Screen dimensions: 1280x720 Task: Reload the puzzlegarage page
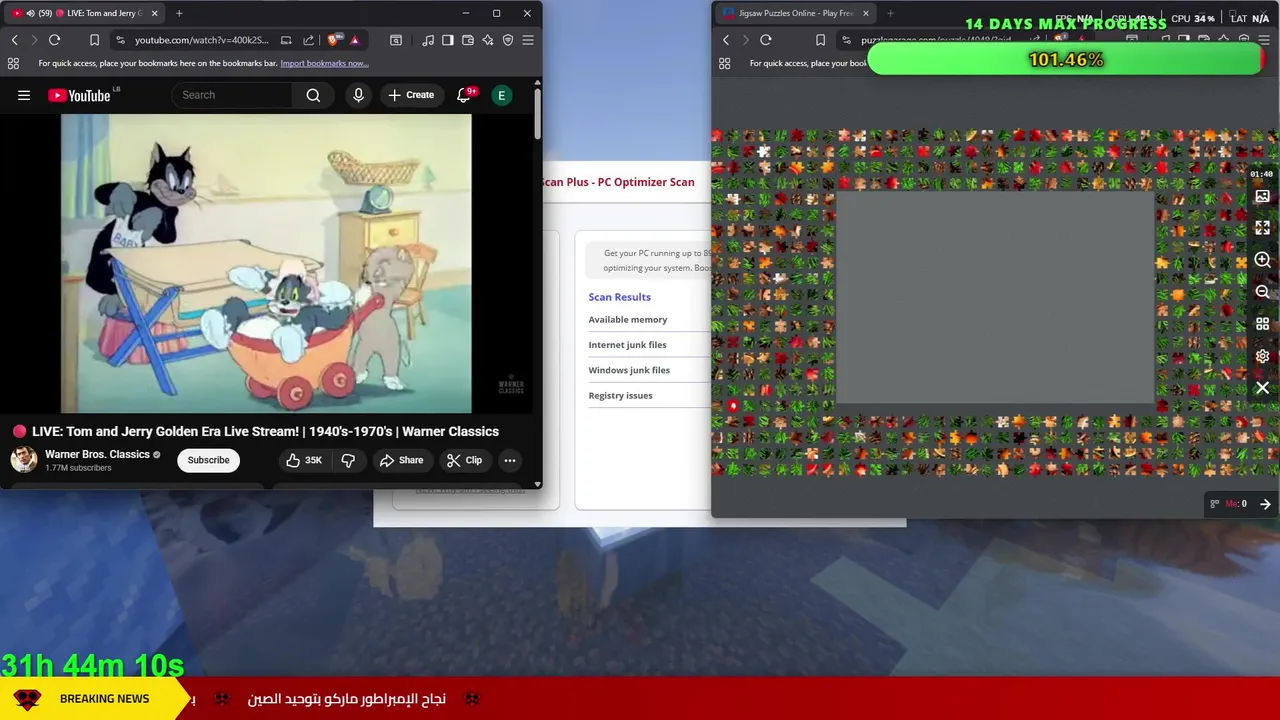766,40
